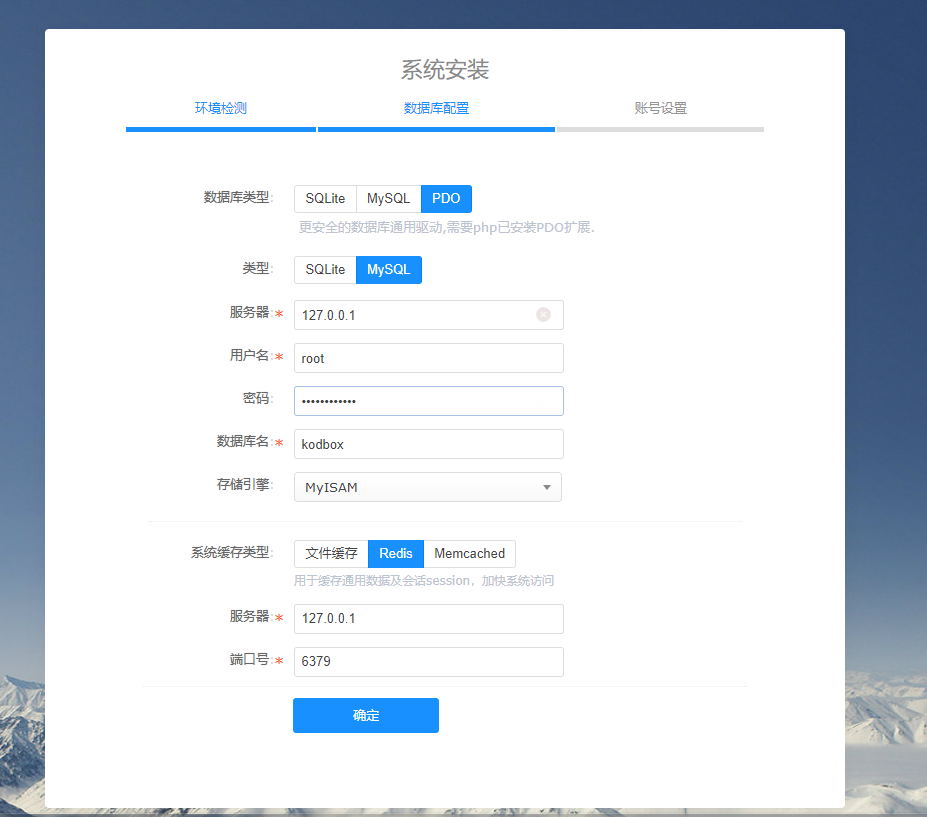Focus the database server 127.0.0.1 field
Viewport: 927px width, 817px height.
click(429, 315)
